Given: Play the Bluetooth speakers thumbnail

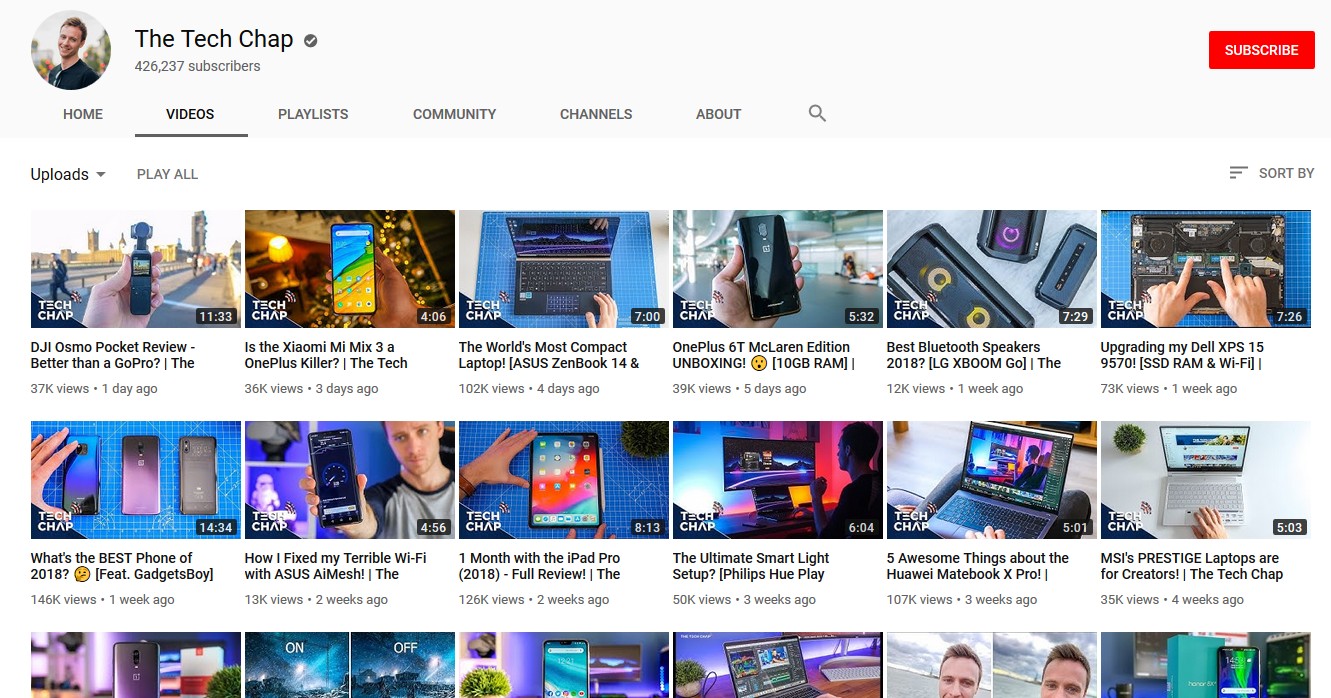Looking at the screenshot, I should point(992,269).
